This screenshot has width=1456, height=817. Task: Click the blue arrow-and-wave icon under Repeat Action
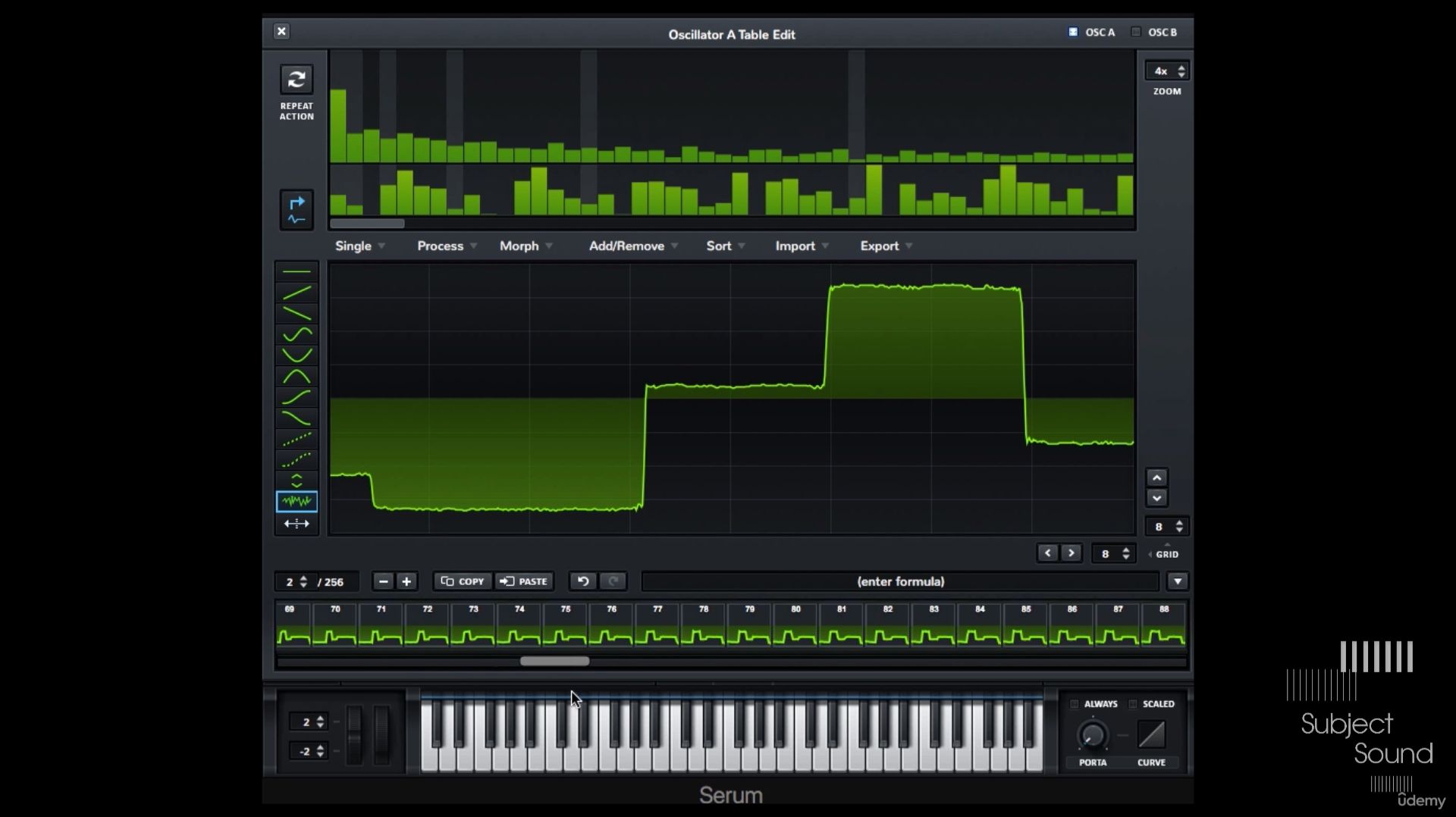tap(297, 210)
